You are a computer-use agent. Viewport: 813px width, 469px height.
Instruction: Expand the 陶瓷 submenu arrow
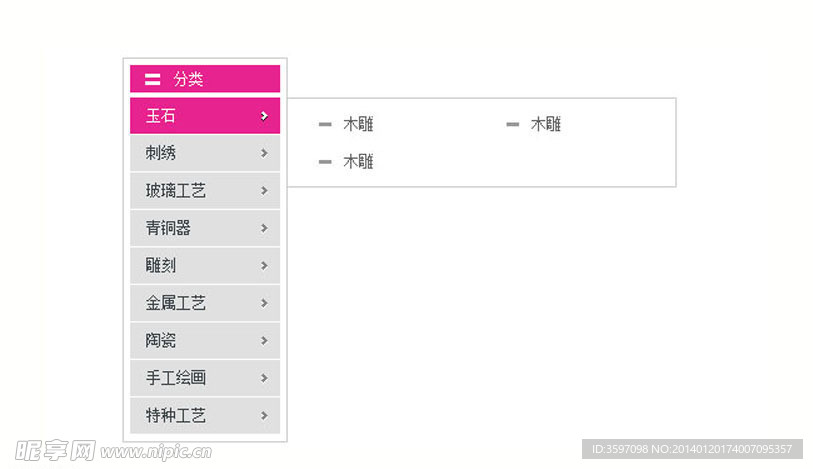[x=264, y=340]
